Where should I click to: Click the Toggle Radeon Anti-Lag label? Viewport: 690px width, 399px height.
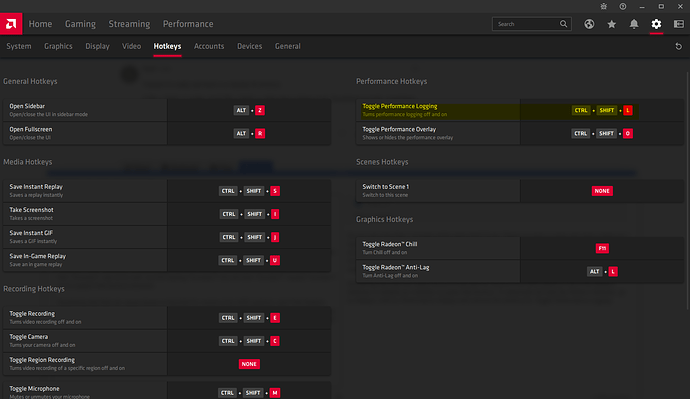tap(396, 267)
